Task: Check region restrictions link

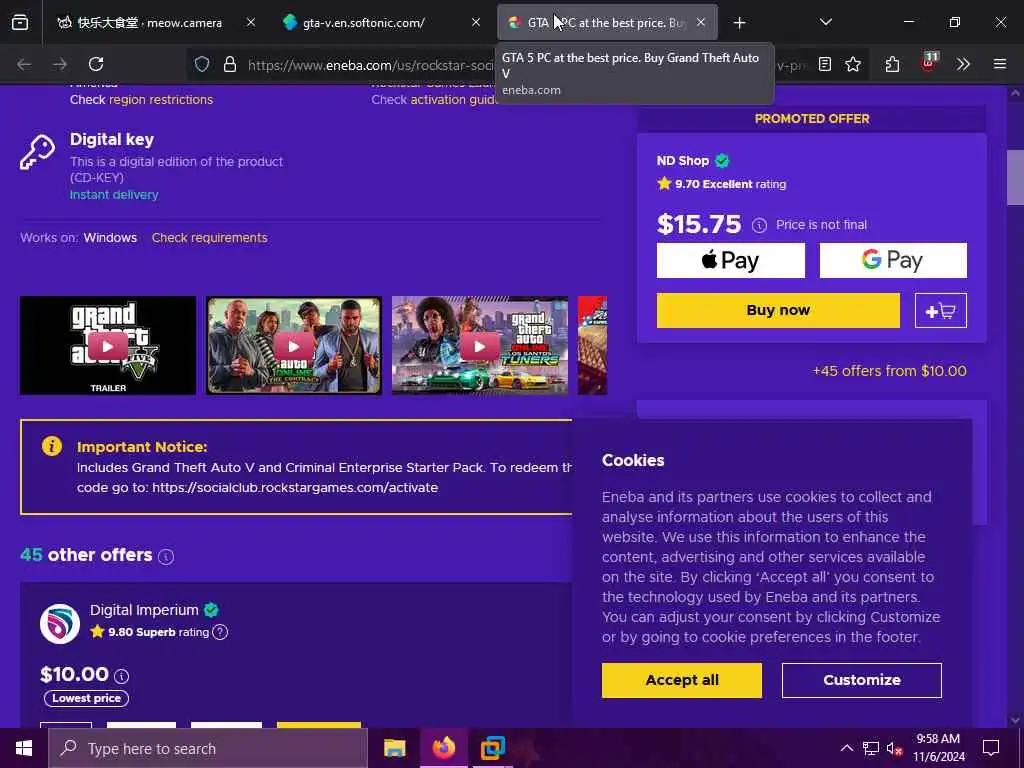Action: pyautogui.click(x=161, y=100)
